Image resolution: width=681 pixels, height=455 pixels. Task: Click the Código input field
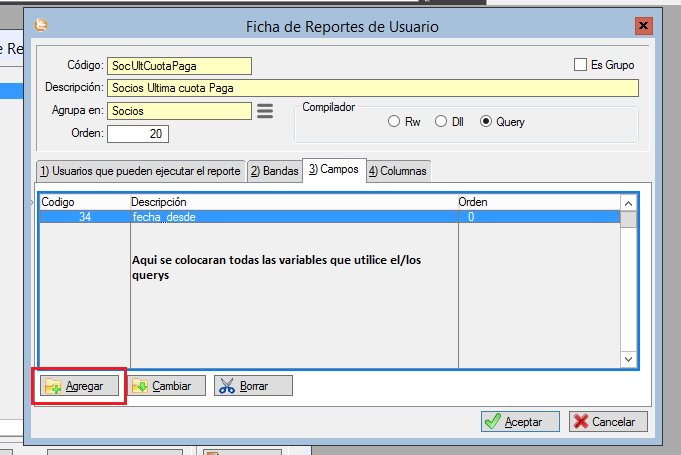pyautogui.click(x=180, y=66)
